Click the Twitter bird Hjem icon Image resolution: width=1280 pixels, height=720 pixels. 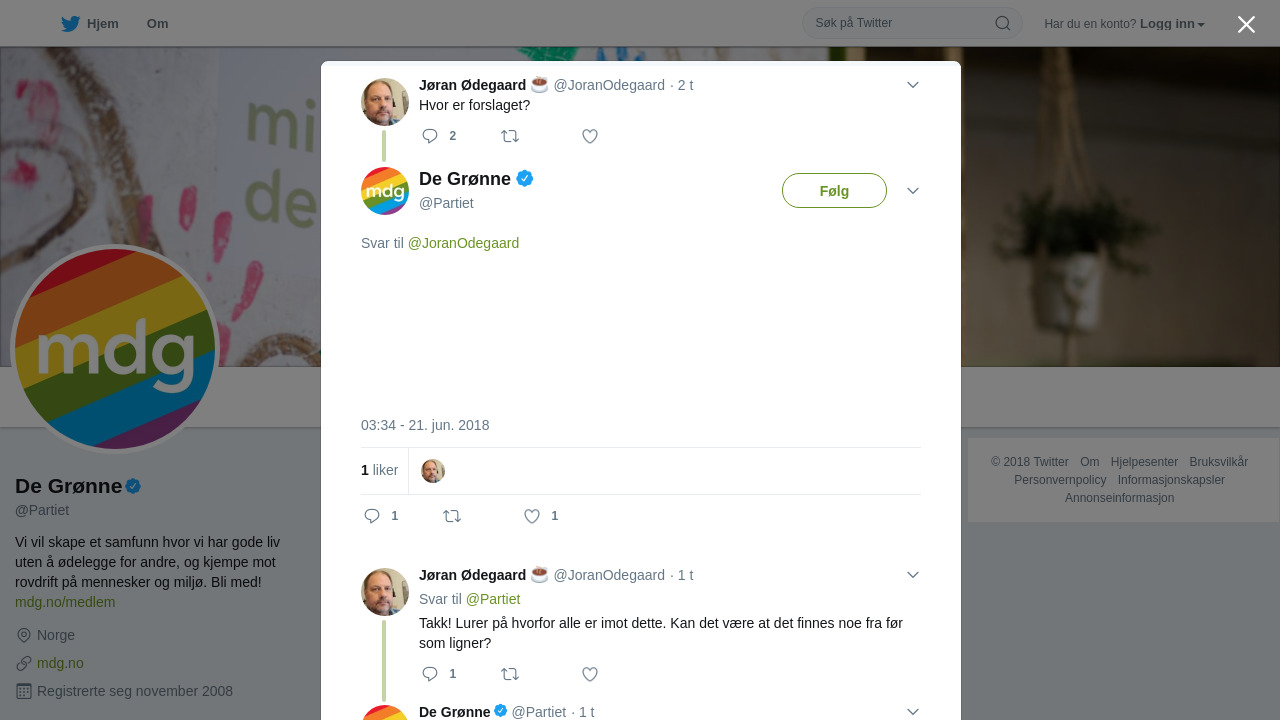70,24
